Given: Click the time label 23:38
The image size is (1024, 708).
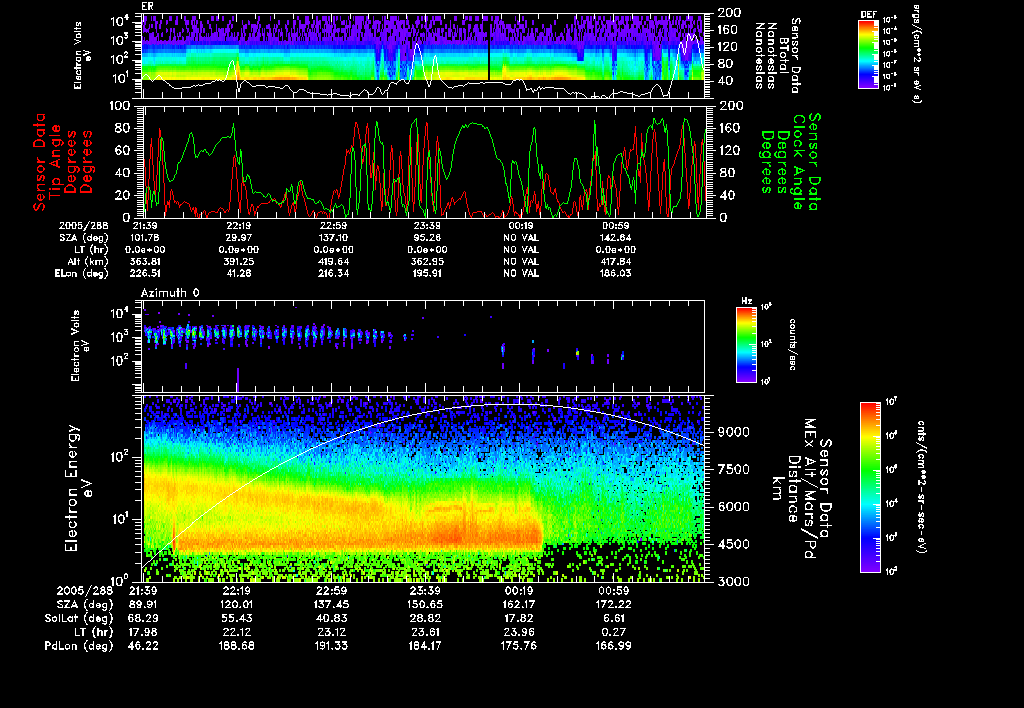Looking at the screenshot, I should (x=426, y=226).
